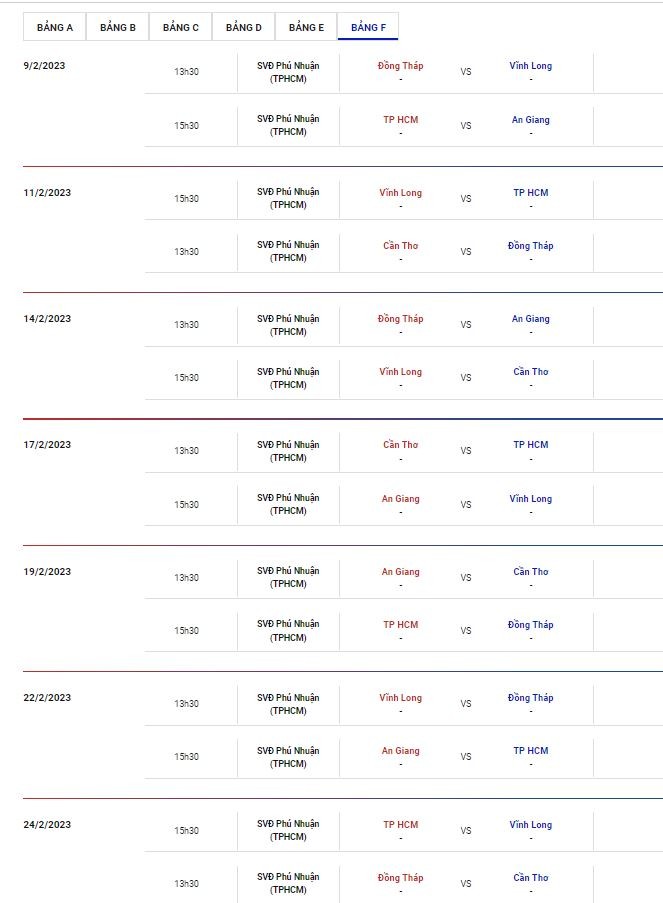This screenshot has width=663, height=903.
Task: Open Cần Thơ in the 24/2/2023 13h30 match
Action: (x=530, y=878)
